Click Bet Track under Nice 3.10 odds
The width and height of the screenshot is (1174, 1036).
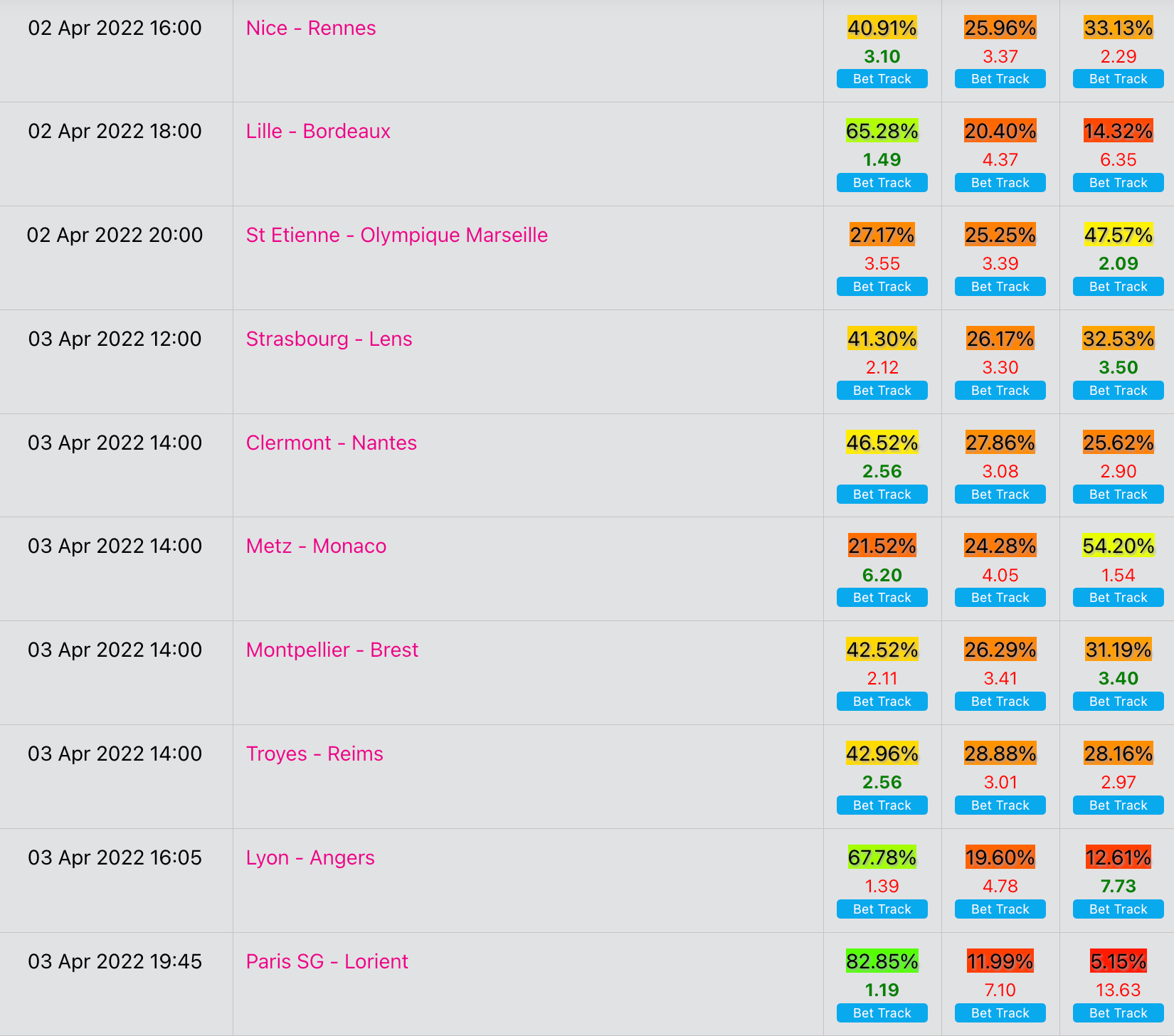(x=882, y=79)
